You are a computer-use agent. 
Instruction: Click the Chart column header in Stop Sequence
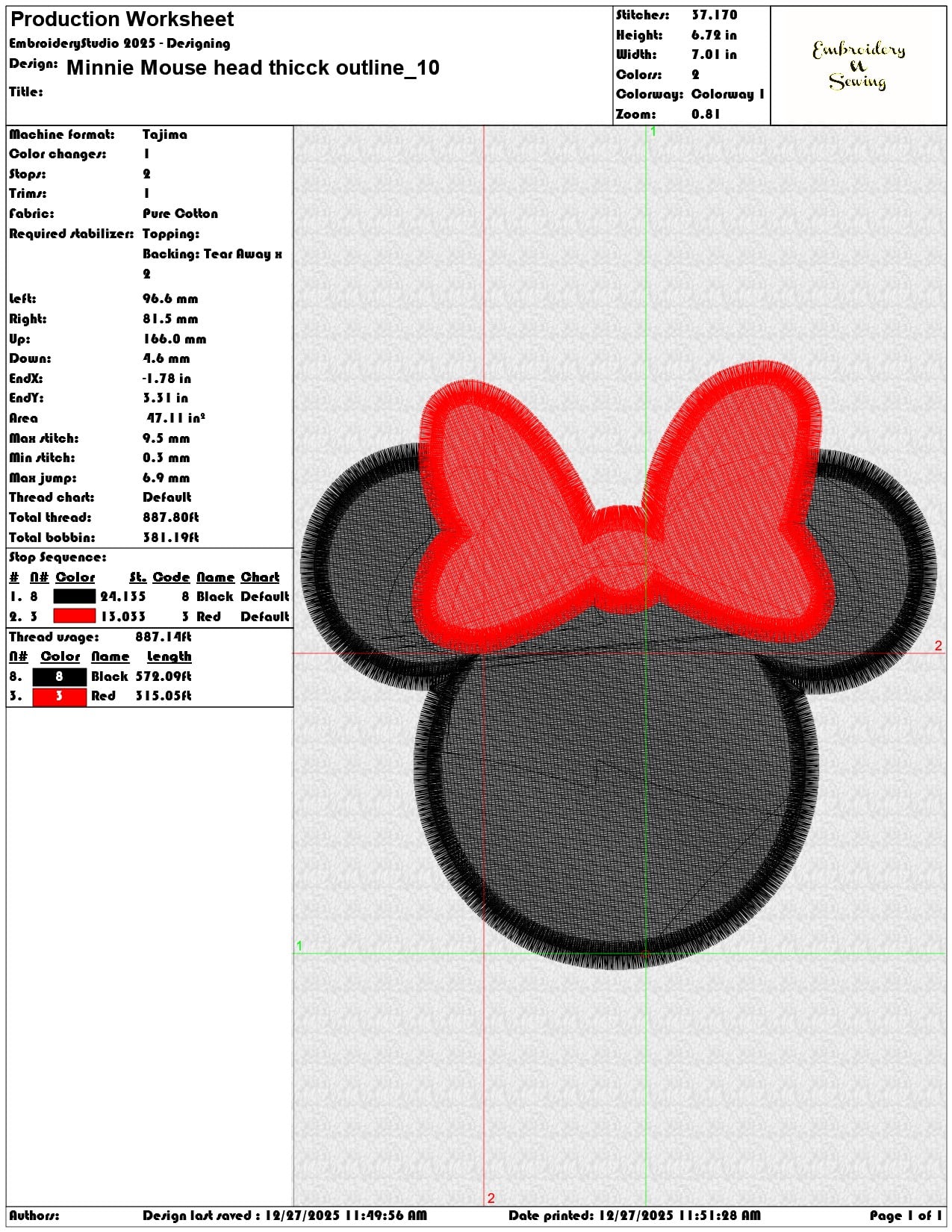pyautogui.click(x=260, y=577)
